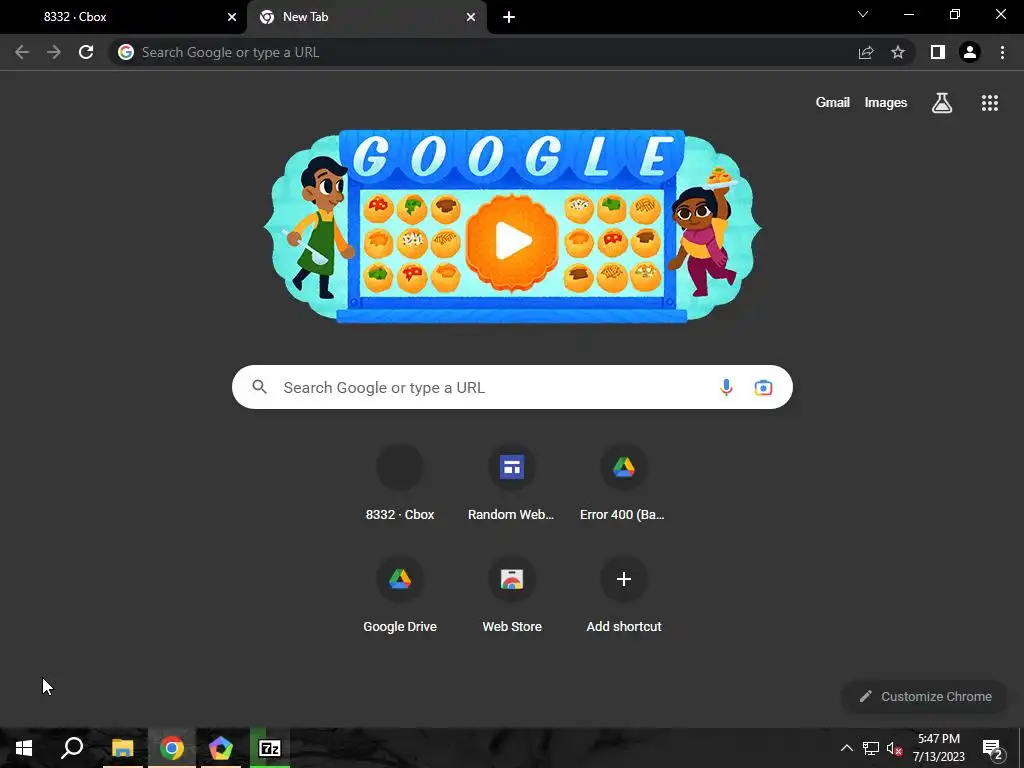Viewport: 1024px width, 768px height.
Task: Close the 8332 · Cbox tab
Action: [x=232, y=17]
